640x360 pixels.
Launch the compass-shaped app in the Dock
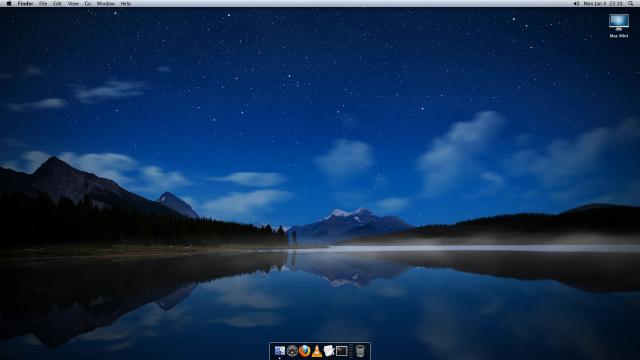292,351
